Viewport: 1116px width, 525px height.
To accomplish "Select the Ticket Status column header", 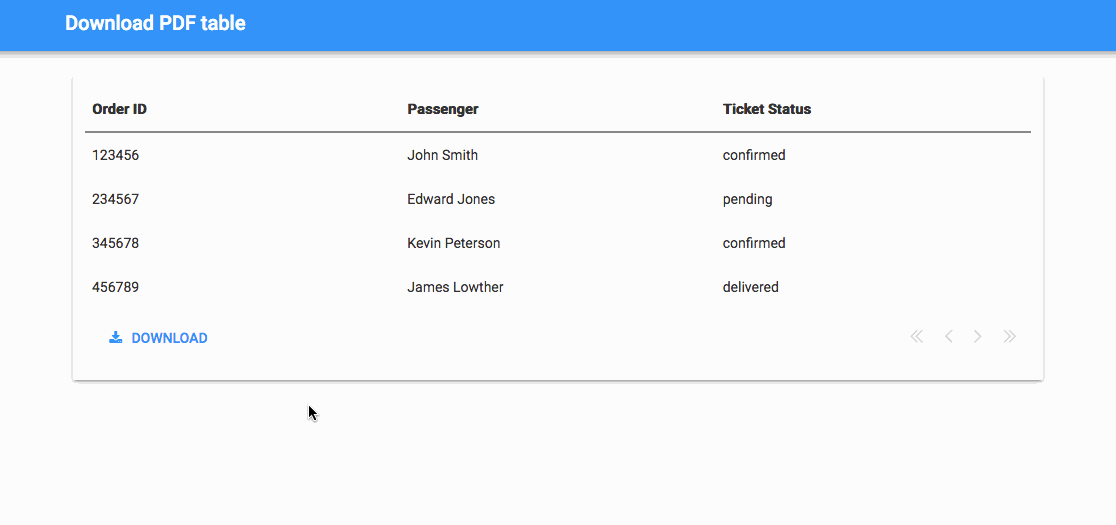I will click(x=767, y=110).
